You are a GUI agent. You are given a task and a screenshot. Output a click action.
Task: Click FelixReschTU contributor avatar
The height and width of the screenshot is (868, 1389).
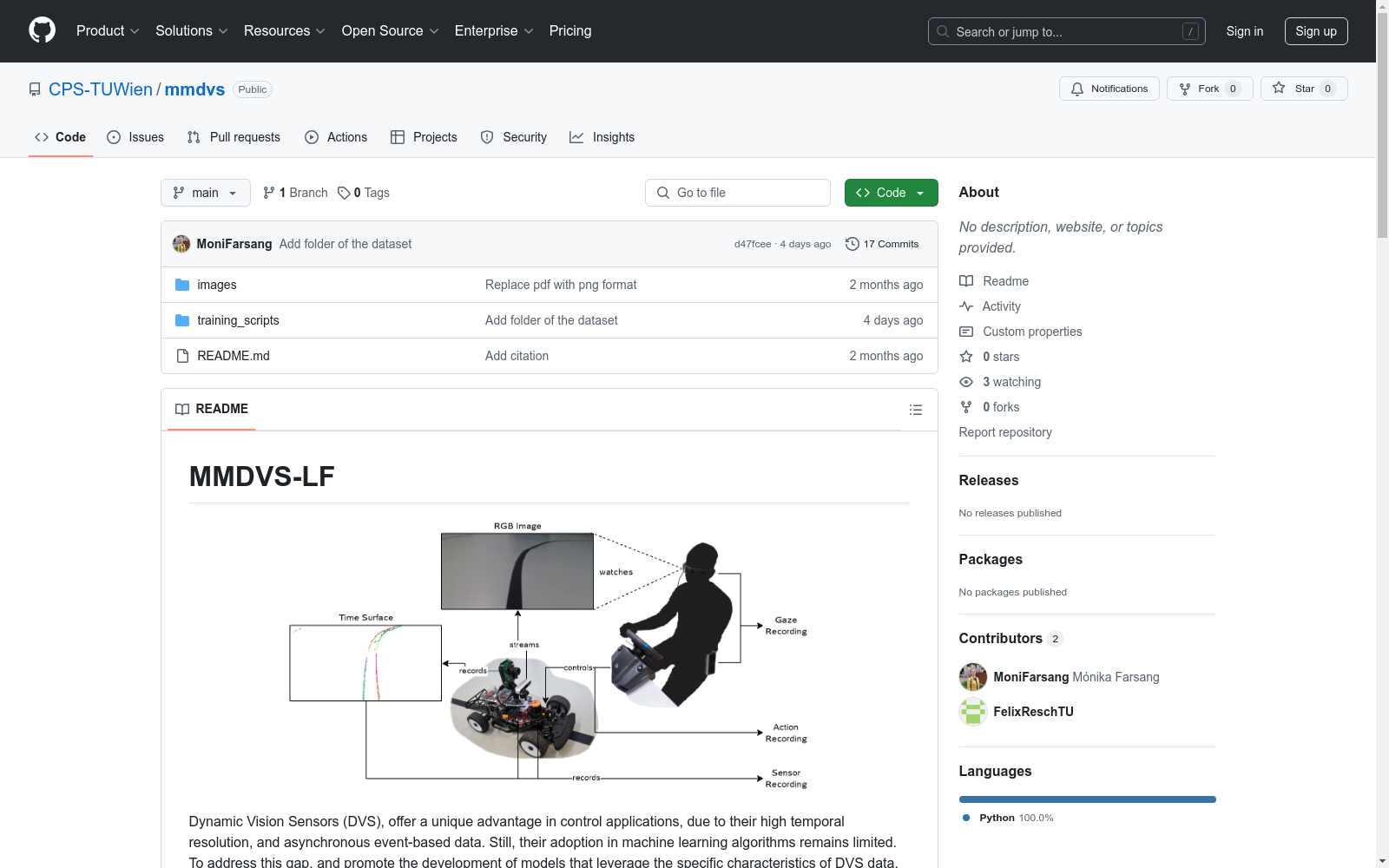[x=973, y=712]
